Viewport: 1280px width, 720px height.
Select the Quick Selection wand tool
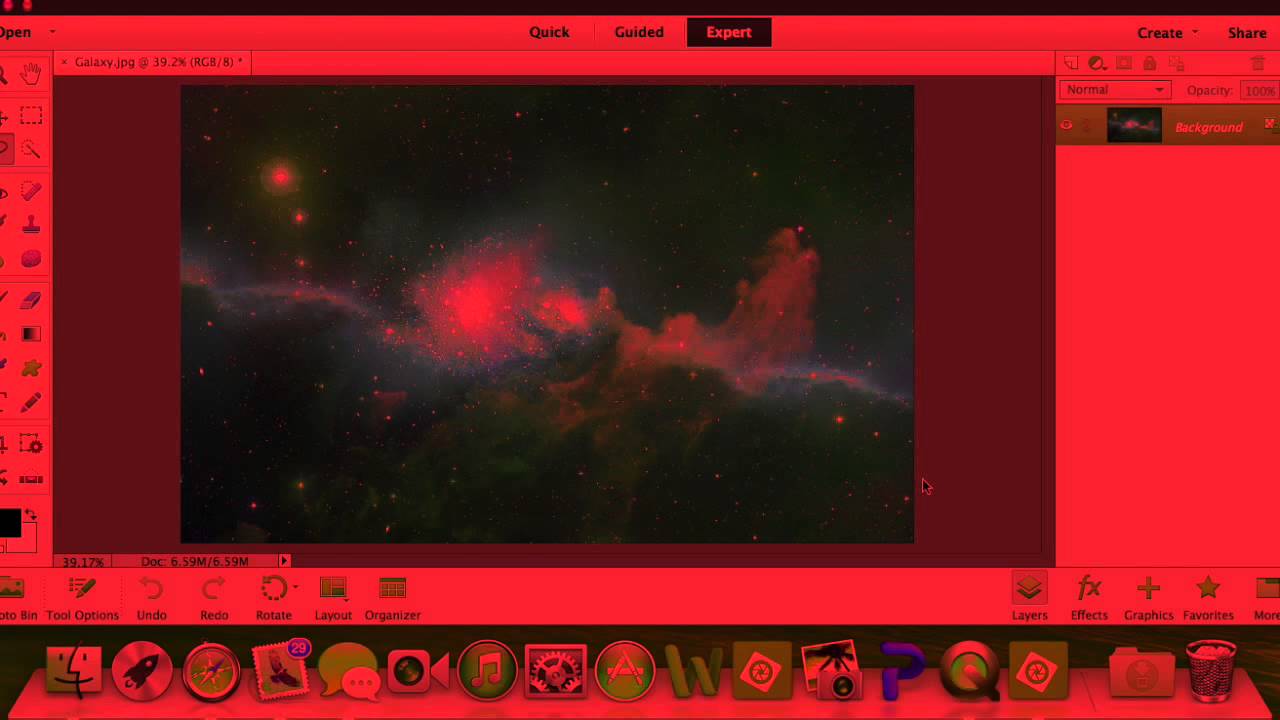[31, 150]
